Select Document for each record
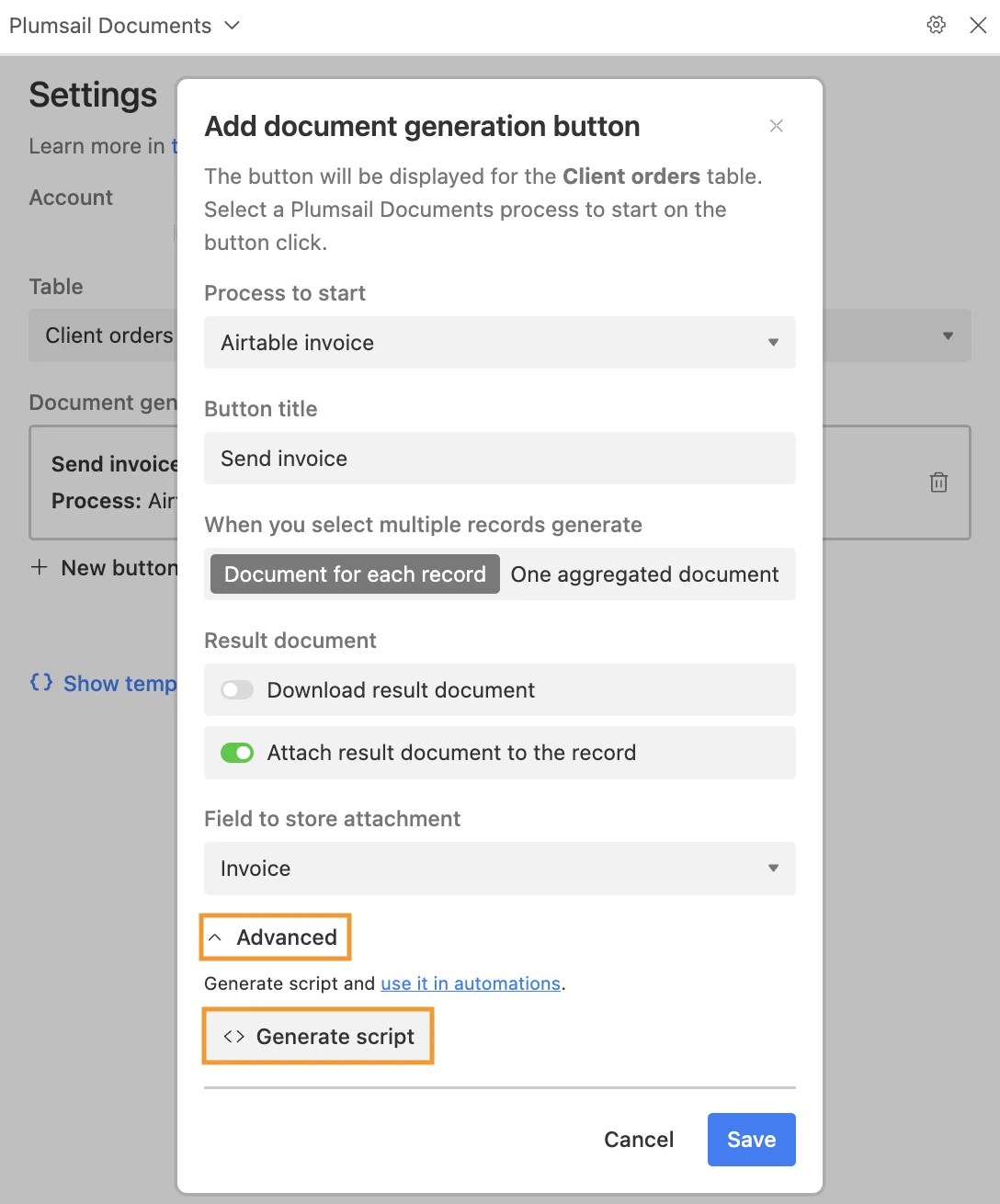The image size is (1000, 1204). 353,574
